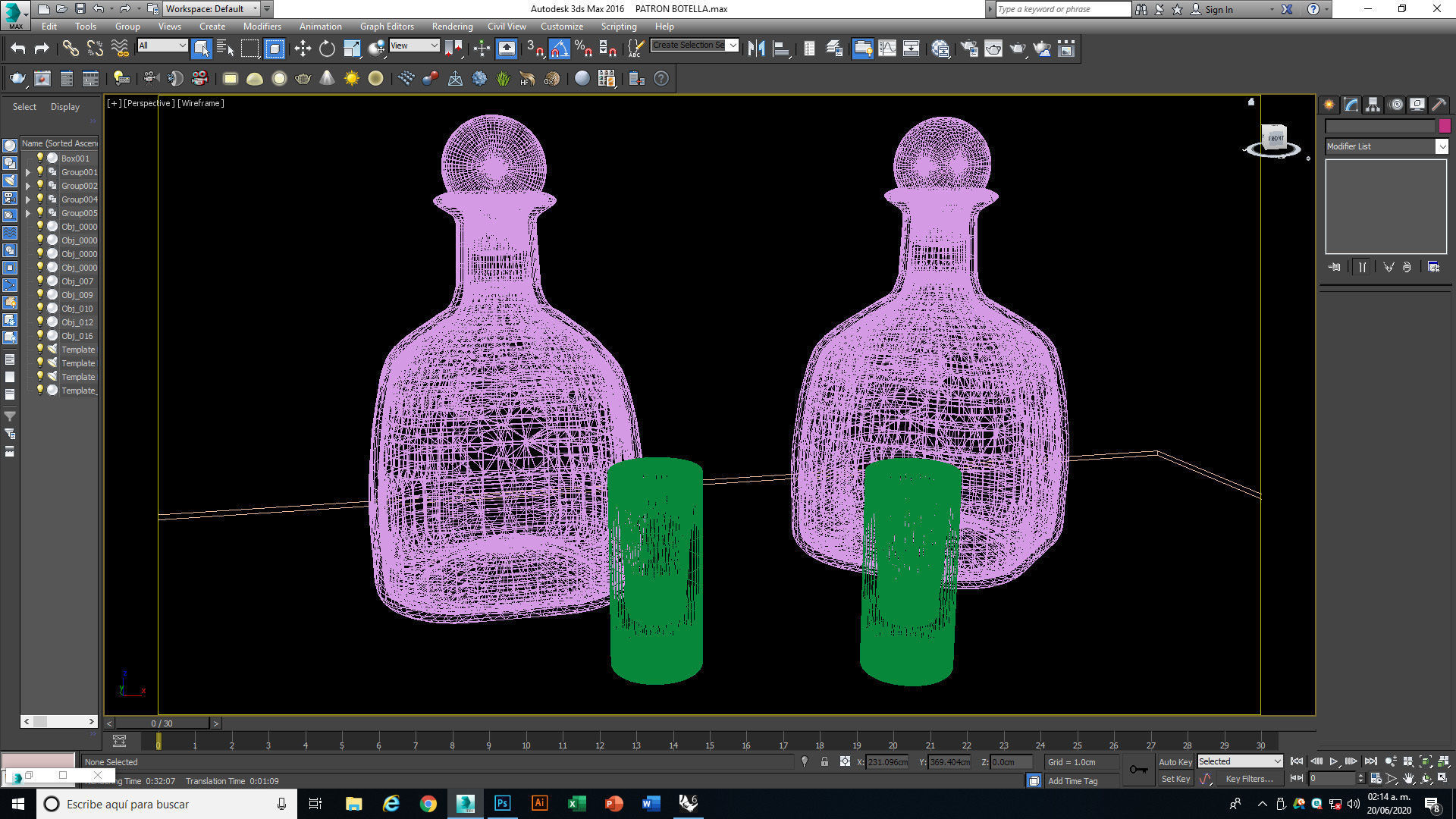
Task: Open the Create panel star tab
Action: (x=1329, y=105)
